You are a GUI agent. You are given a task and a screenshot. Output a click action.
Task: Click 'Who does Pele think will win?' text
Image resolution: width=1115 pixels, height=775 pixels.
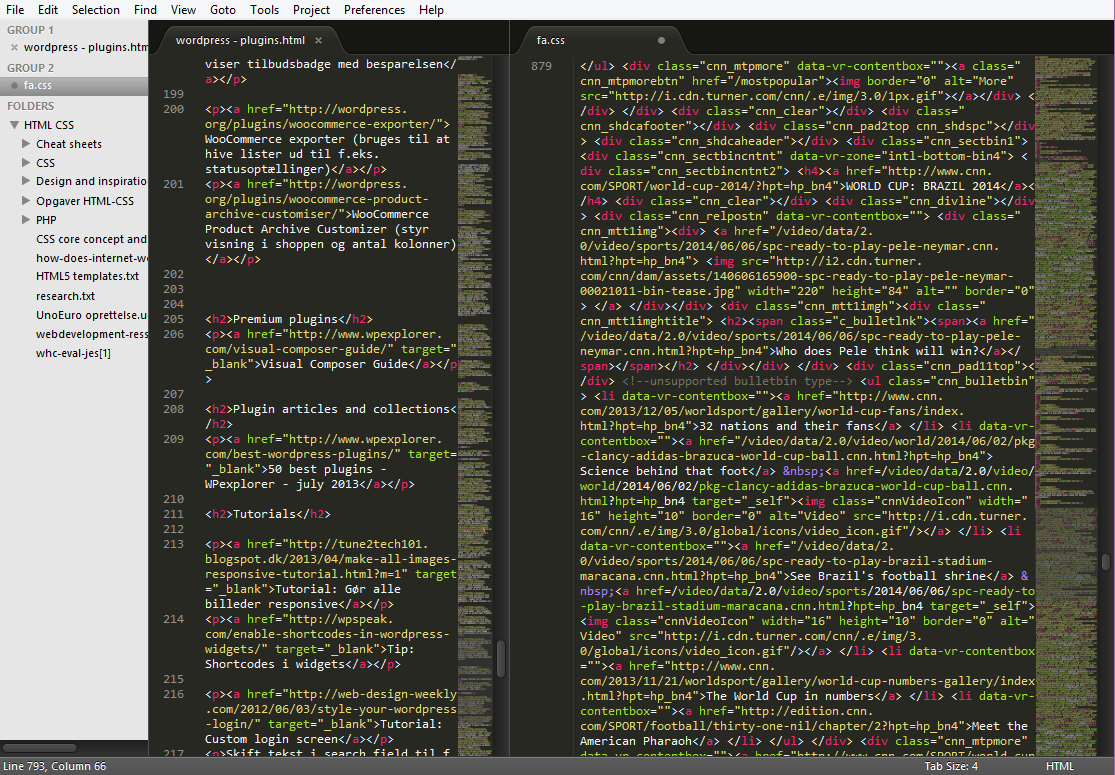click(x=875, y=351)
